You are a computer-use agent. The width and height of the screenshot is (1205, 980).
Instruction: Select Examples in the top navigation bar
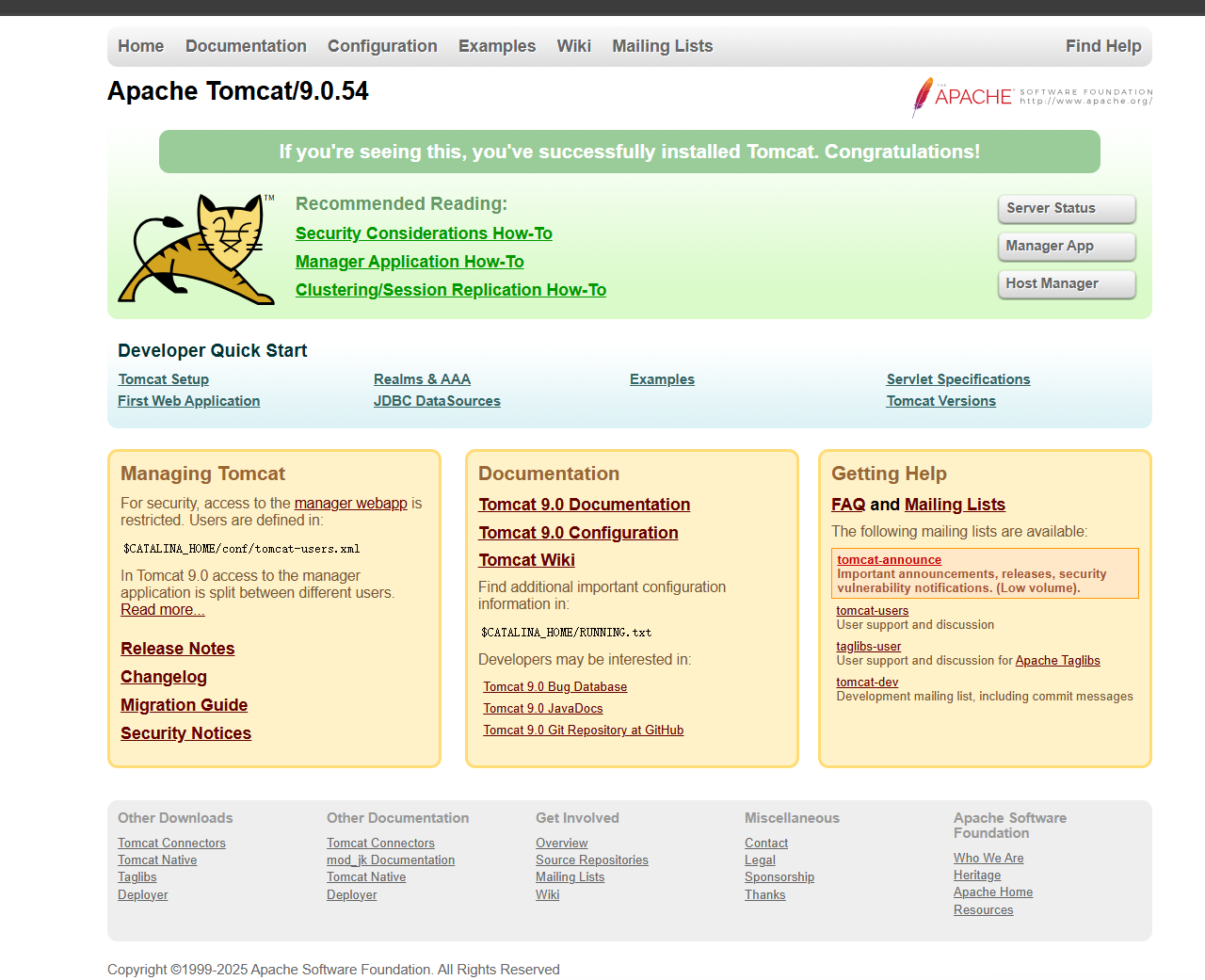click(497, 46)
